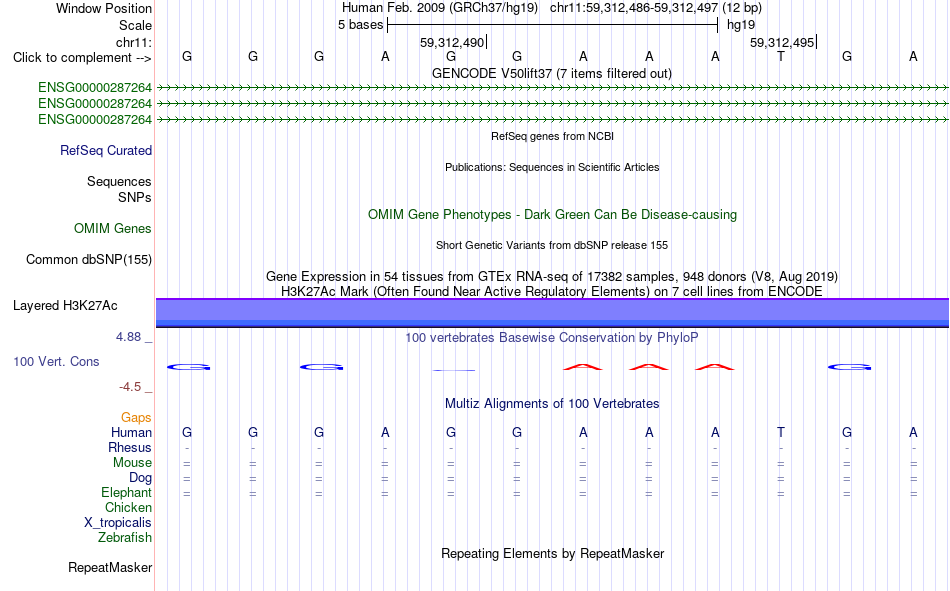Click the hg19 label beside scale bar
Screen dimensions: 950x591
[x=741, y=25]
